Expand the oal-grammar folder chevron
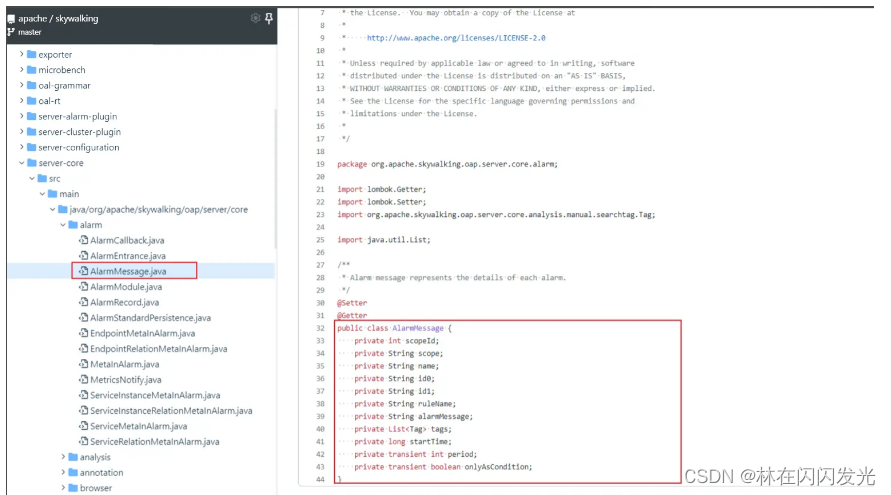Image resolution: width=891 pixels, height=495 pixels. [22, 85]
